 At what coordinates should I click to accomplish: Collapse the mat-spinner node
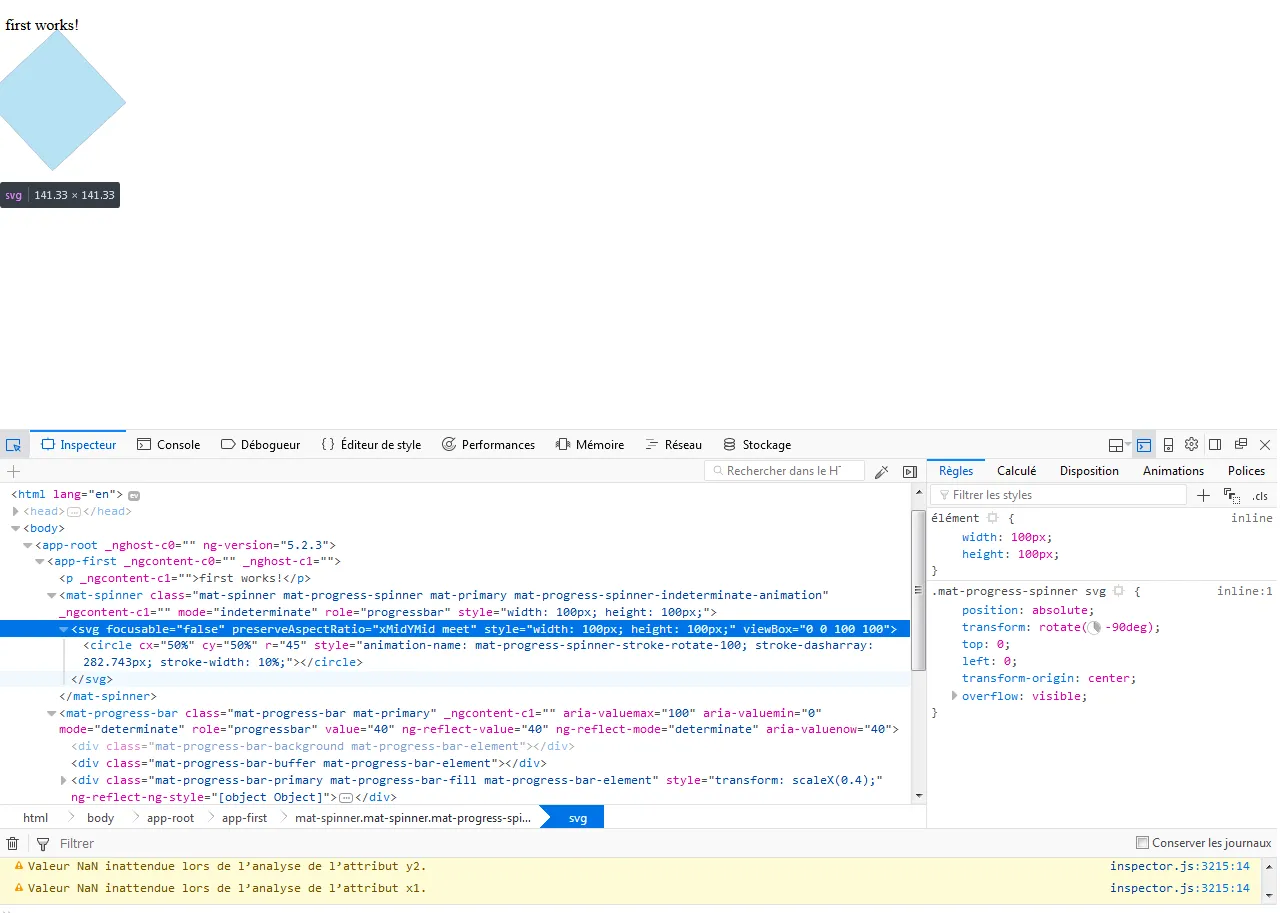(x=52, y=595)
